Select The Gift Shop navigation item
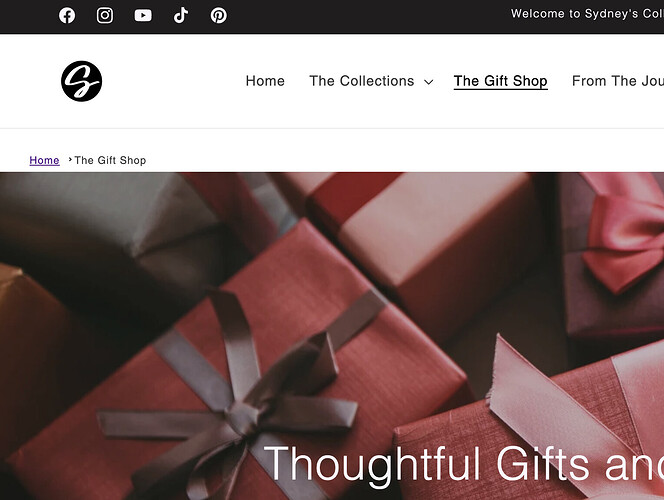 coord(501,81)
